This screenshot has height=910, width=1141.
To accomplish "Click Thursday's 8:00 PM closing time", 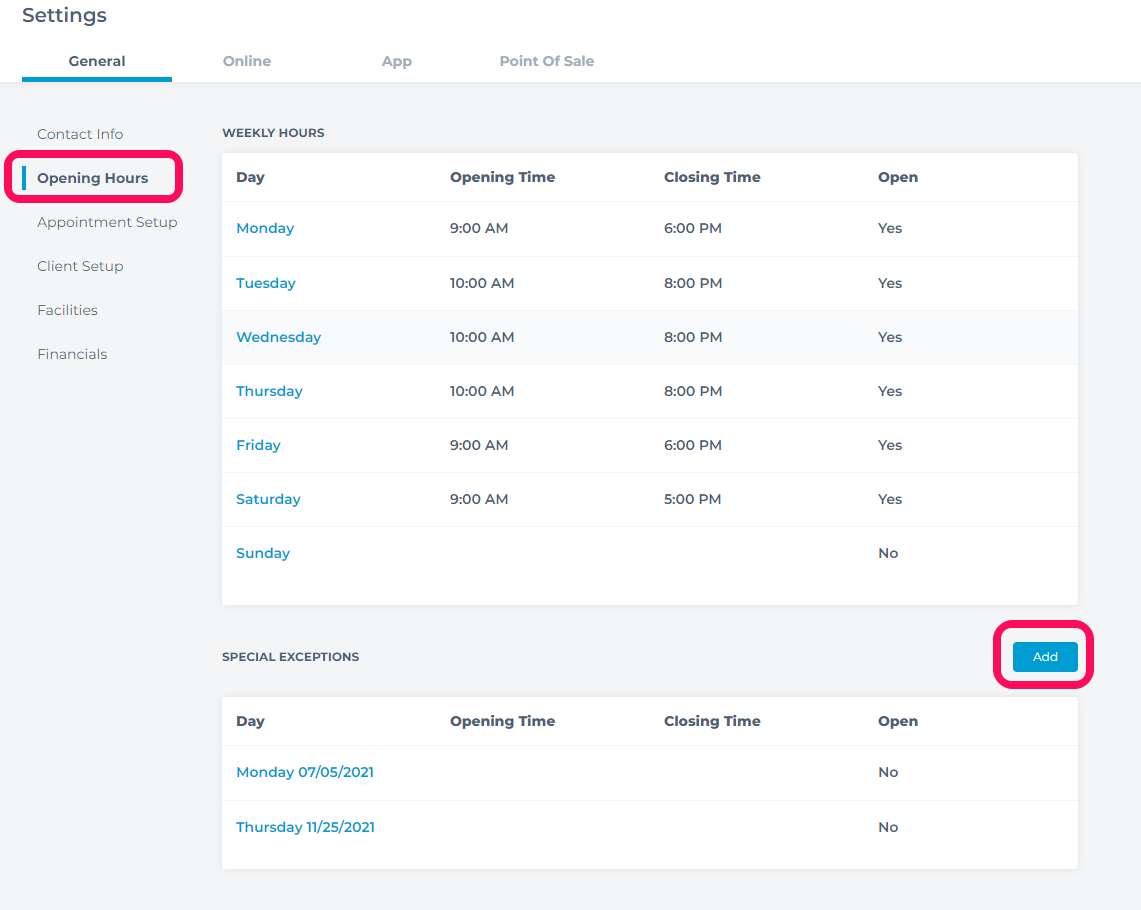I will coord(693,391).
